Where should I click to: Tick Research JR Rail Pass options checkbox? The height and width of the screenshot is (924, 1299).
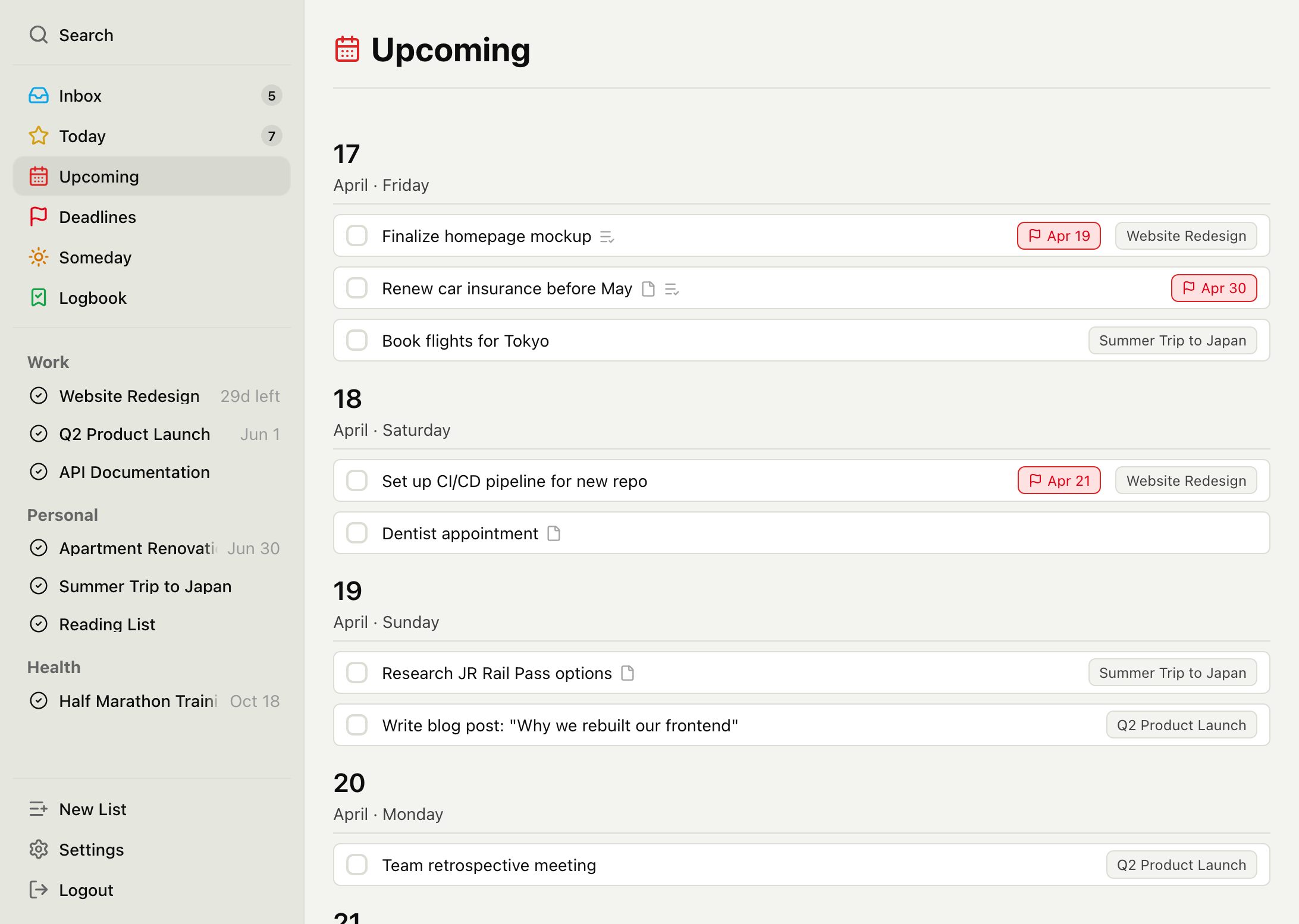357,673
